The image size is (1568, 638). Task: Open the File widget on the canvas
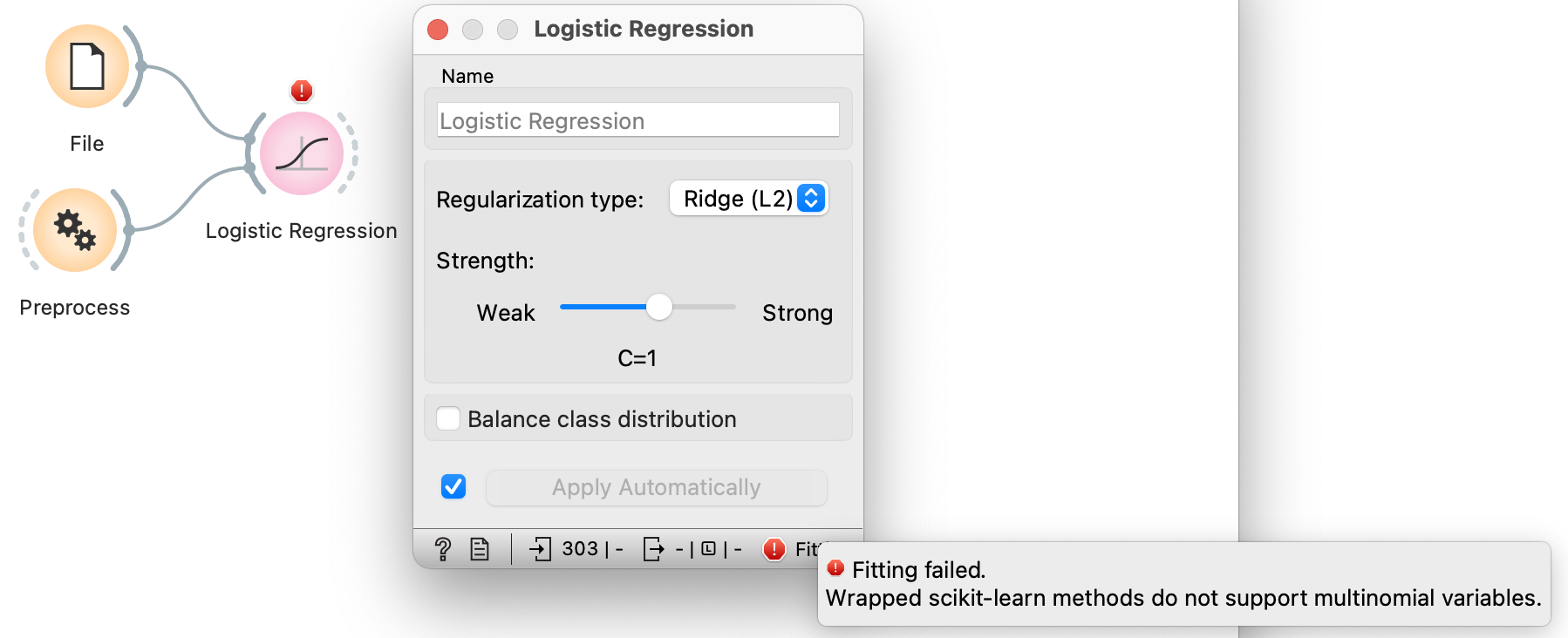[87, 66]
